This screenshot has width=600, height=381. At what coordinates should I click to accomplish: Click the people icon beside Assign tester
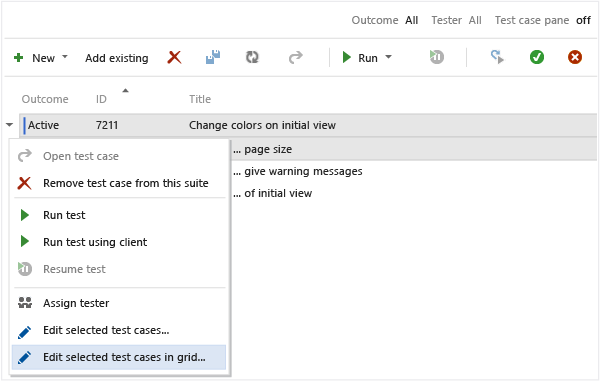coord(25,303)
